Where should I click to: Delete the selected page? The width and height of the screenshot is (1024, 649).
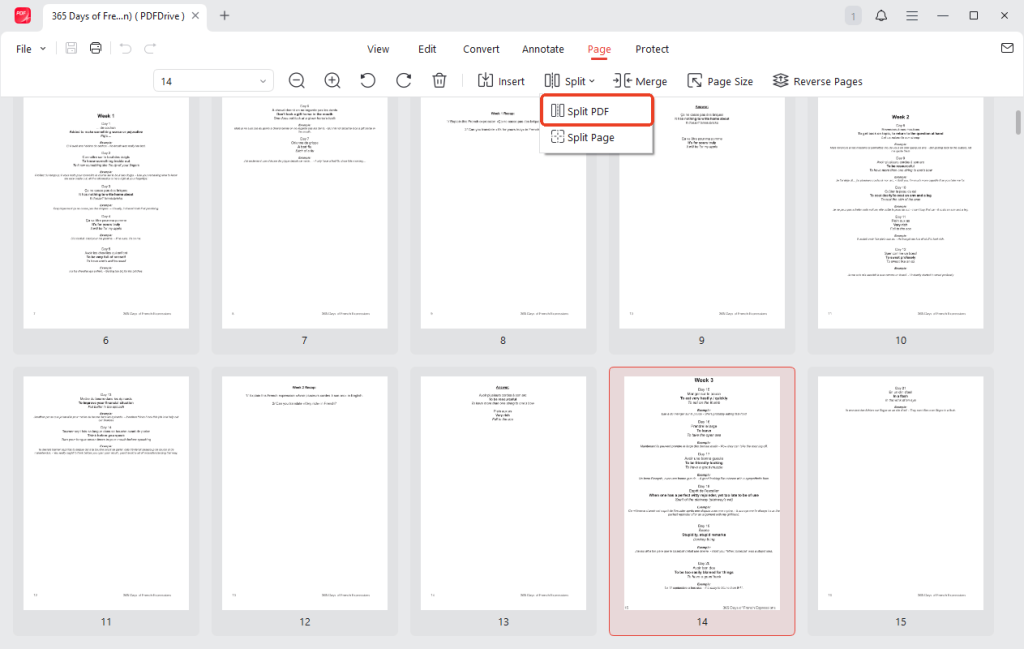(439, 80)
